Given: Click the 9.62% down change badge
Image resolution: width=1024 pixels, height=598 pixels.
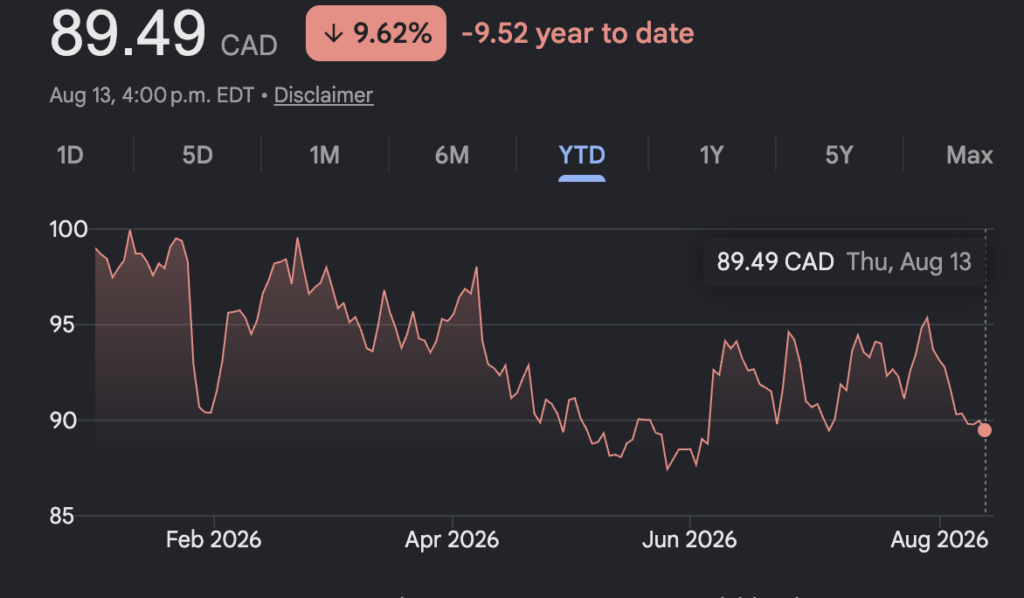Looking at the screenshot, I should [x=376, y=33].
